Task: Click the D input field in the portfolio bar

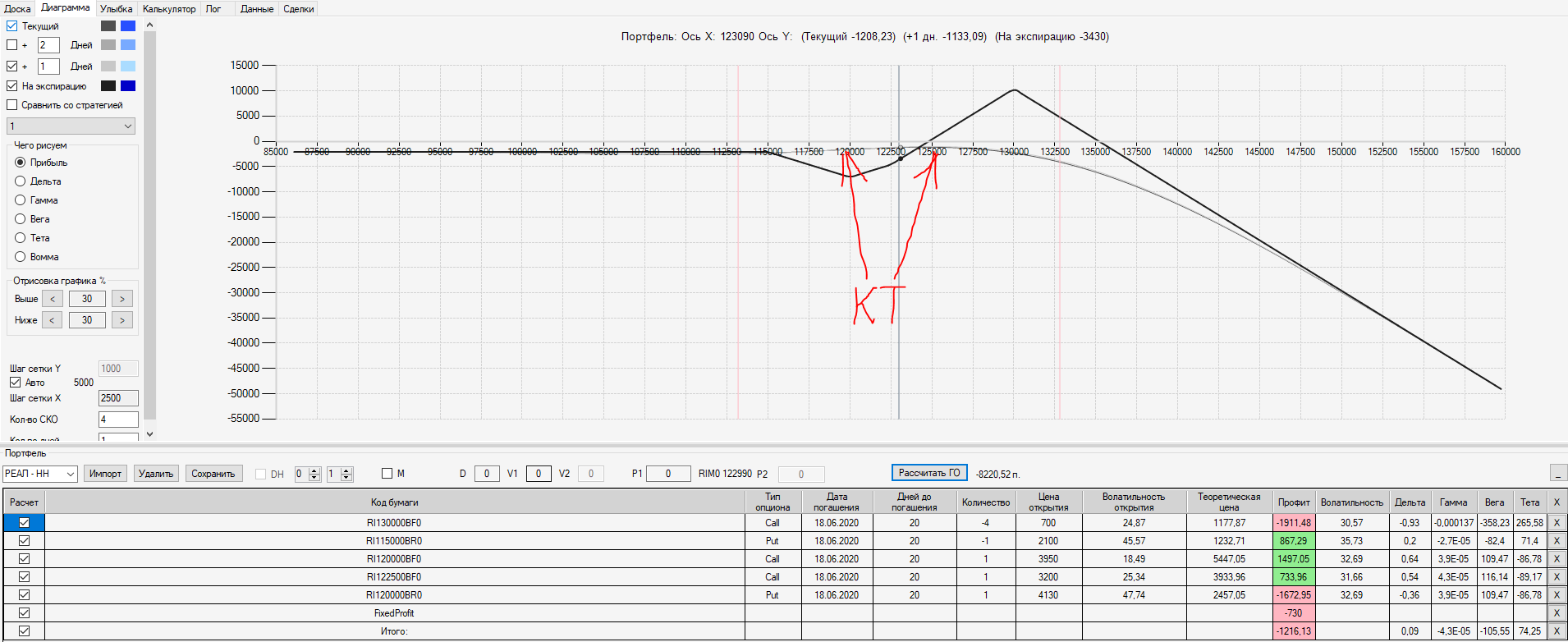Action: pyautogui.click(x=487, y=474)
